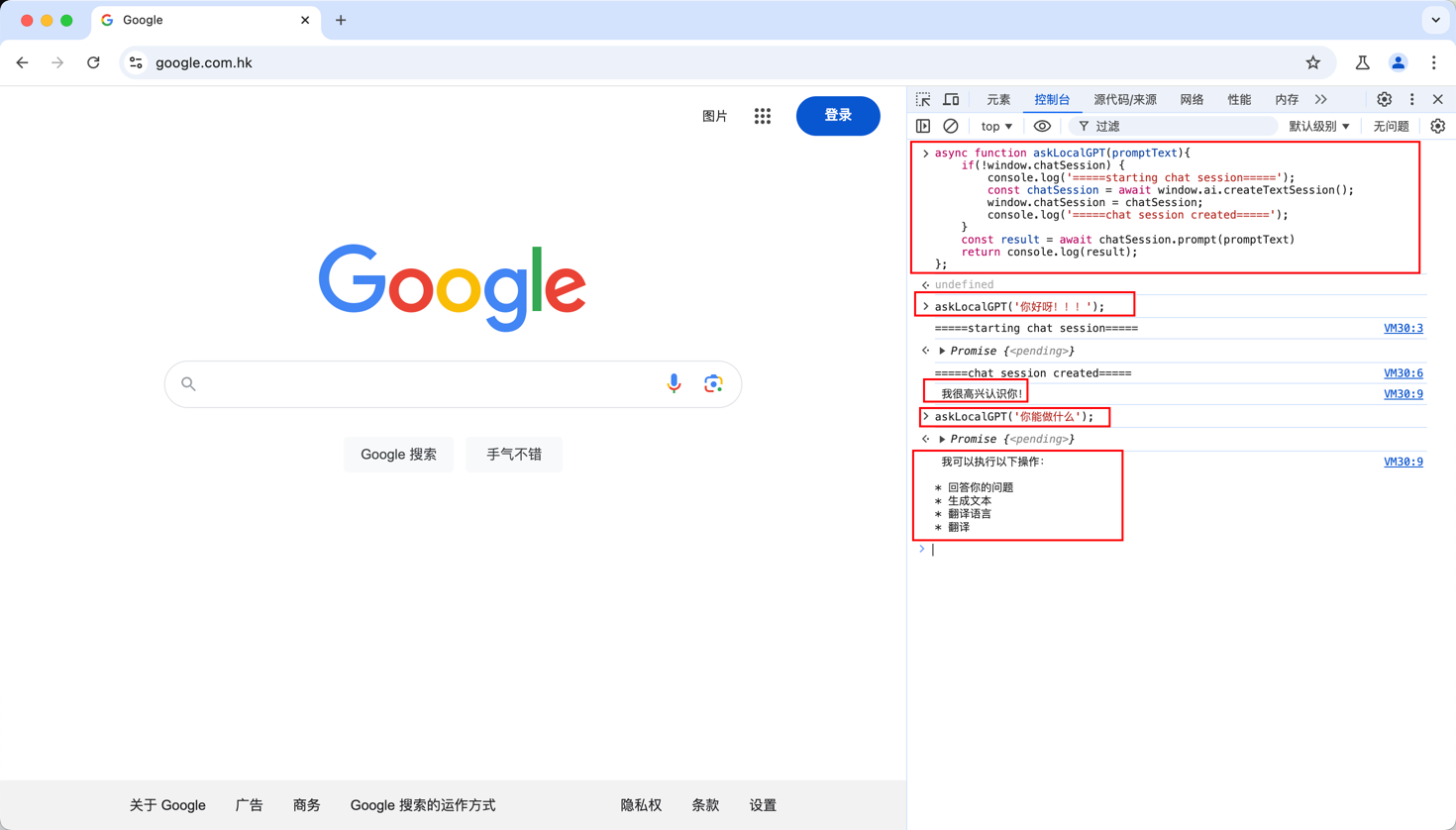Open the 默认级别 log level dropdown
This screenshot has height=830, width=1456.
coord(1319,126)
